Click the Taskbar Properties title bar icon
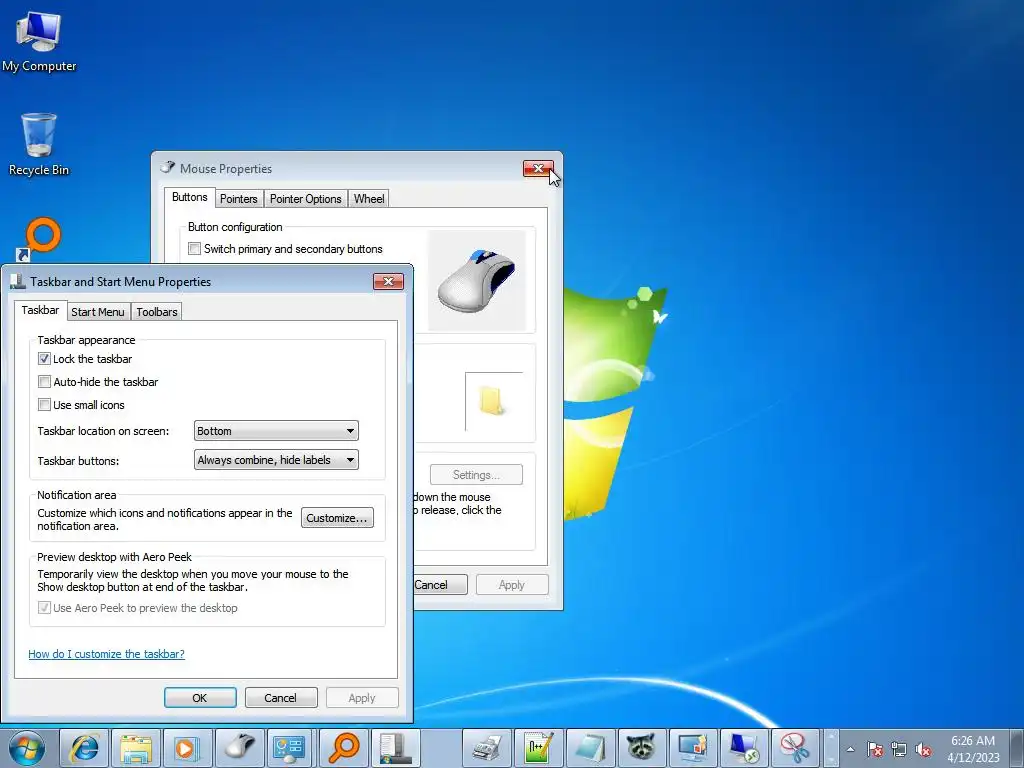The height and width of the screenshot is (768, 1024). point(18,281)
